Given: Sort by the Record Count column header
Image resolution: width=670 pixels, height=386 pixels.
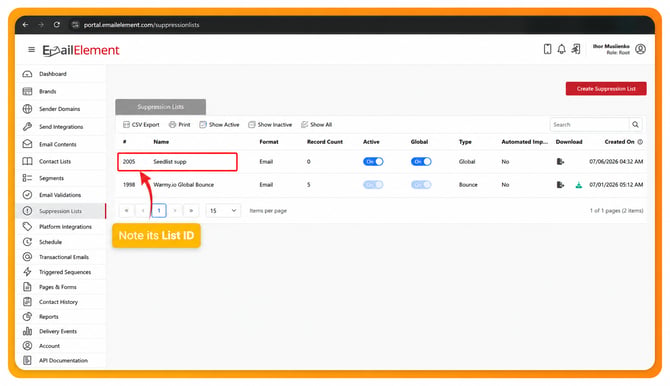Looking at the screenshot, I should [x=325, y=142].
